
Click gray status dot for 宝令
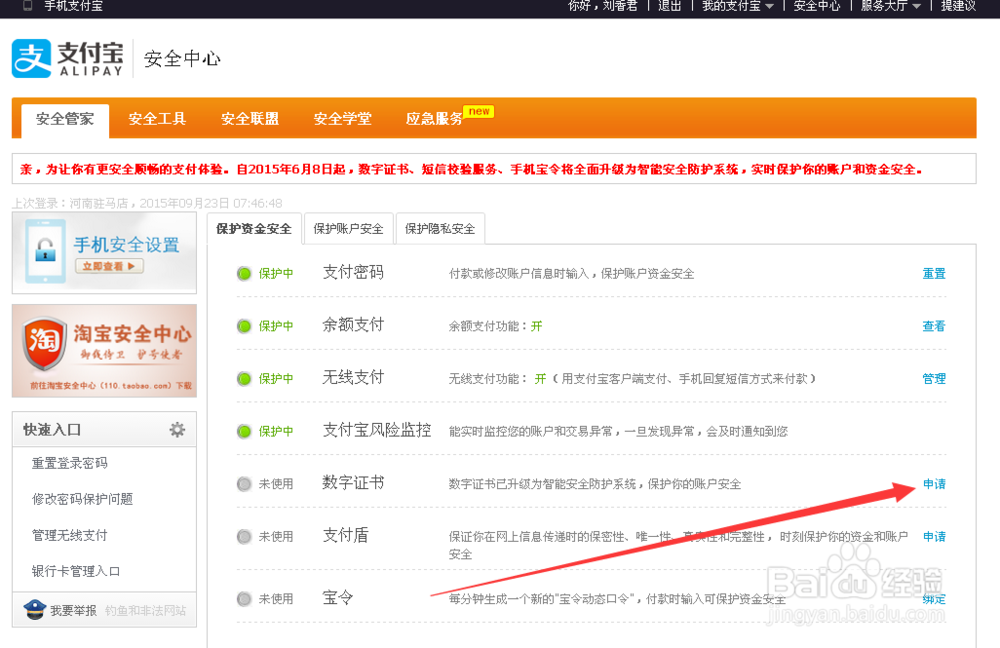pyautogui.click(x=244, y=599)
